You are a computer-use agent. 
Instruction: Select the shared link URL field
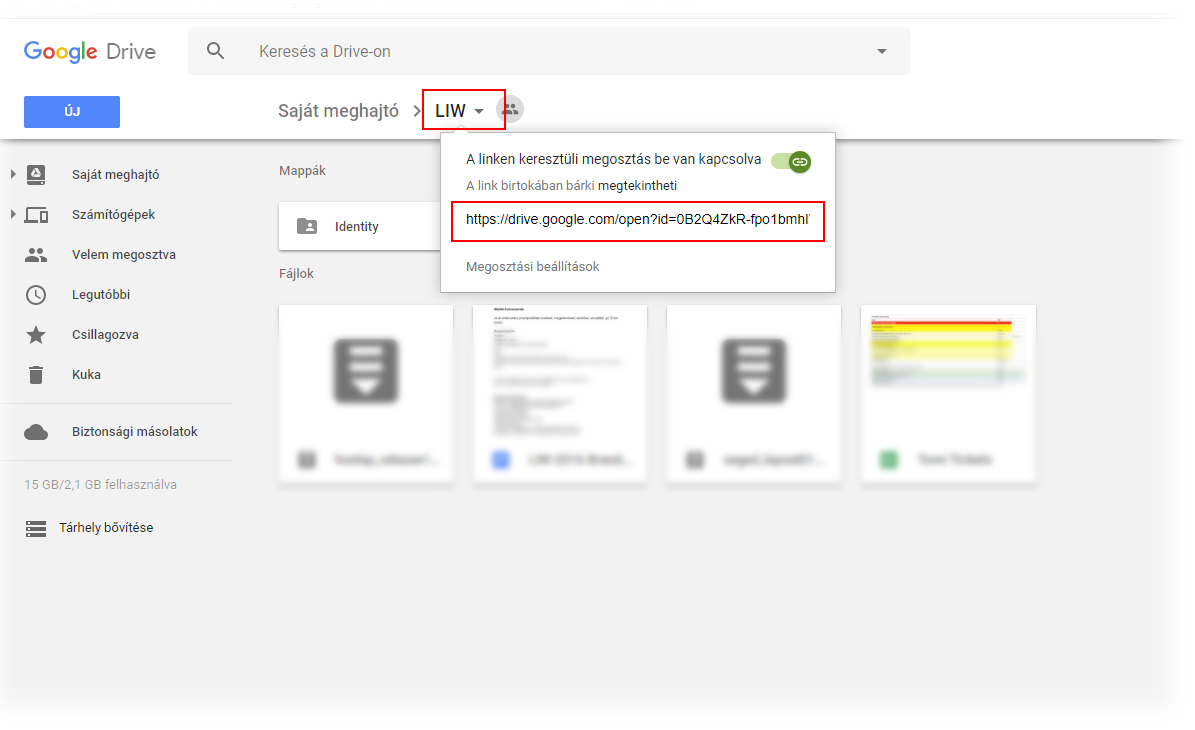(x=637, y=220)
